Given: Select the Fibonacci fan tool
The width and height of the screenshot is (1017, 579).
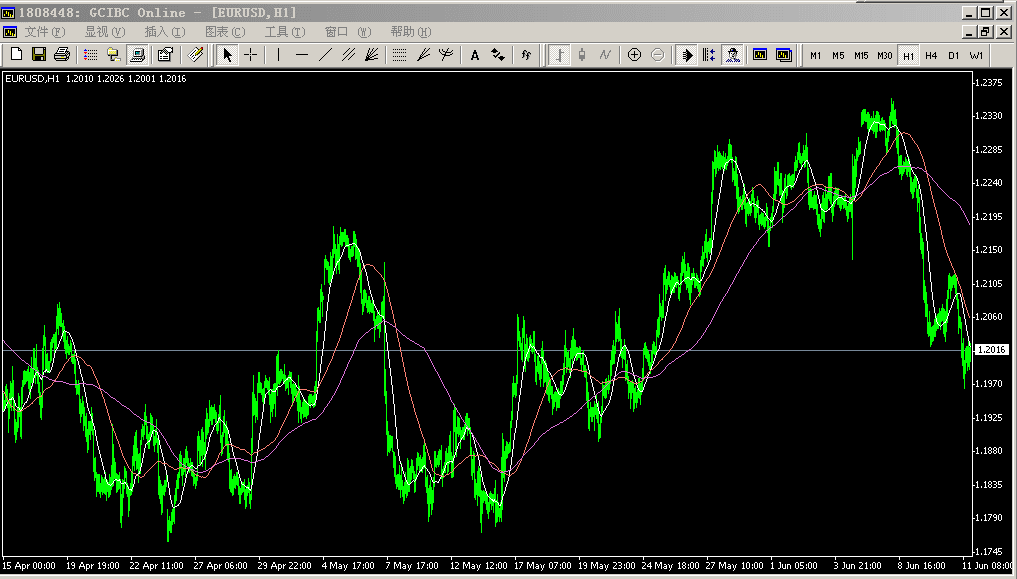Looking at the screenshot, I should [371, 55].
